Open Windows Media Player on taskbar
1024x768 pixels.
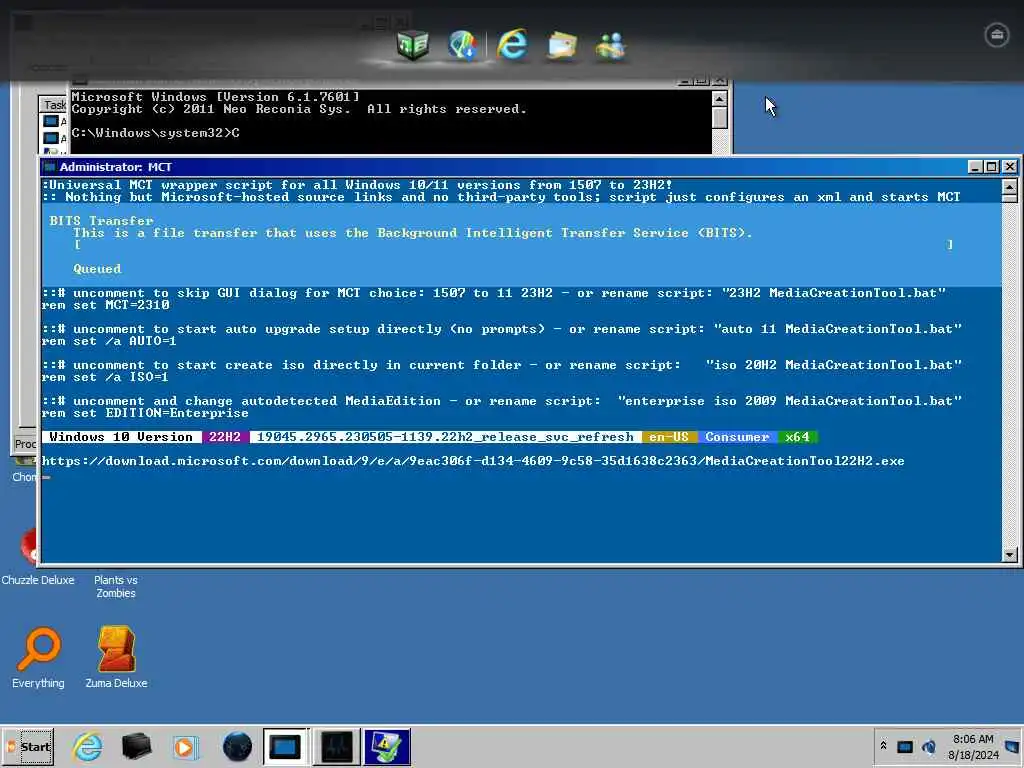[x=185, y=747]
